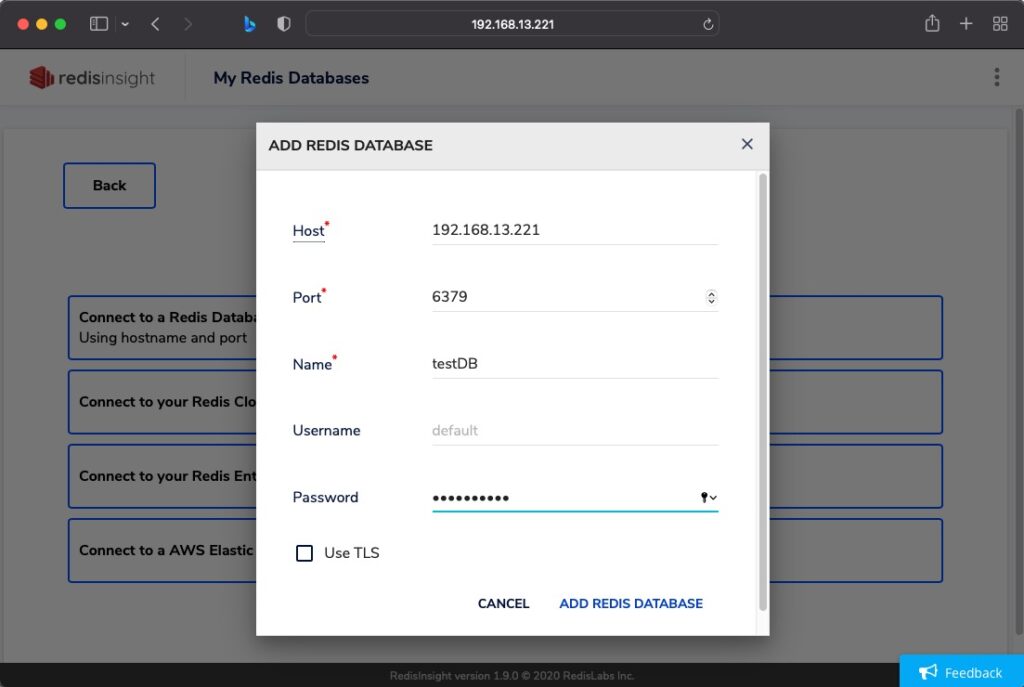This screenshot has height=687, width=1024.
Task: Click the Username field with default placeholder
Action: pos(575,431)
